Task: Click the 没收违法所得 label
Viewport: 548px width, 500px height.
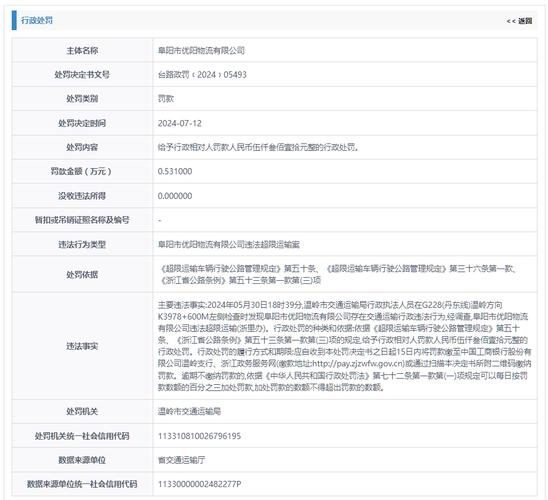Action: [82, 196]
